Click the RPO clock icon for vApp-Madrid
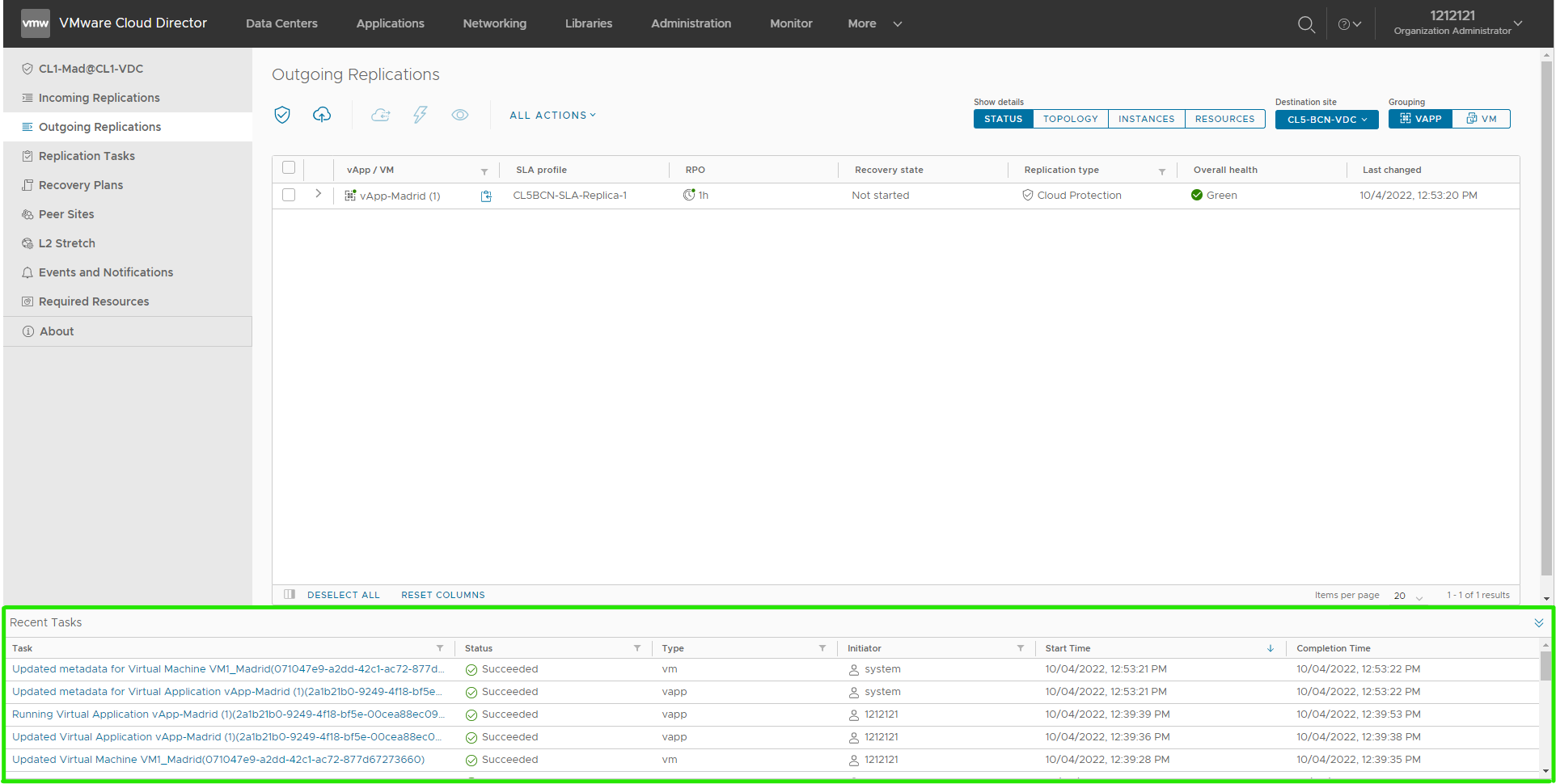This screenshot has height=784, width=1556. pos(689,195)
